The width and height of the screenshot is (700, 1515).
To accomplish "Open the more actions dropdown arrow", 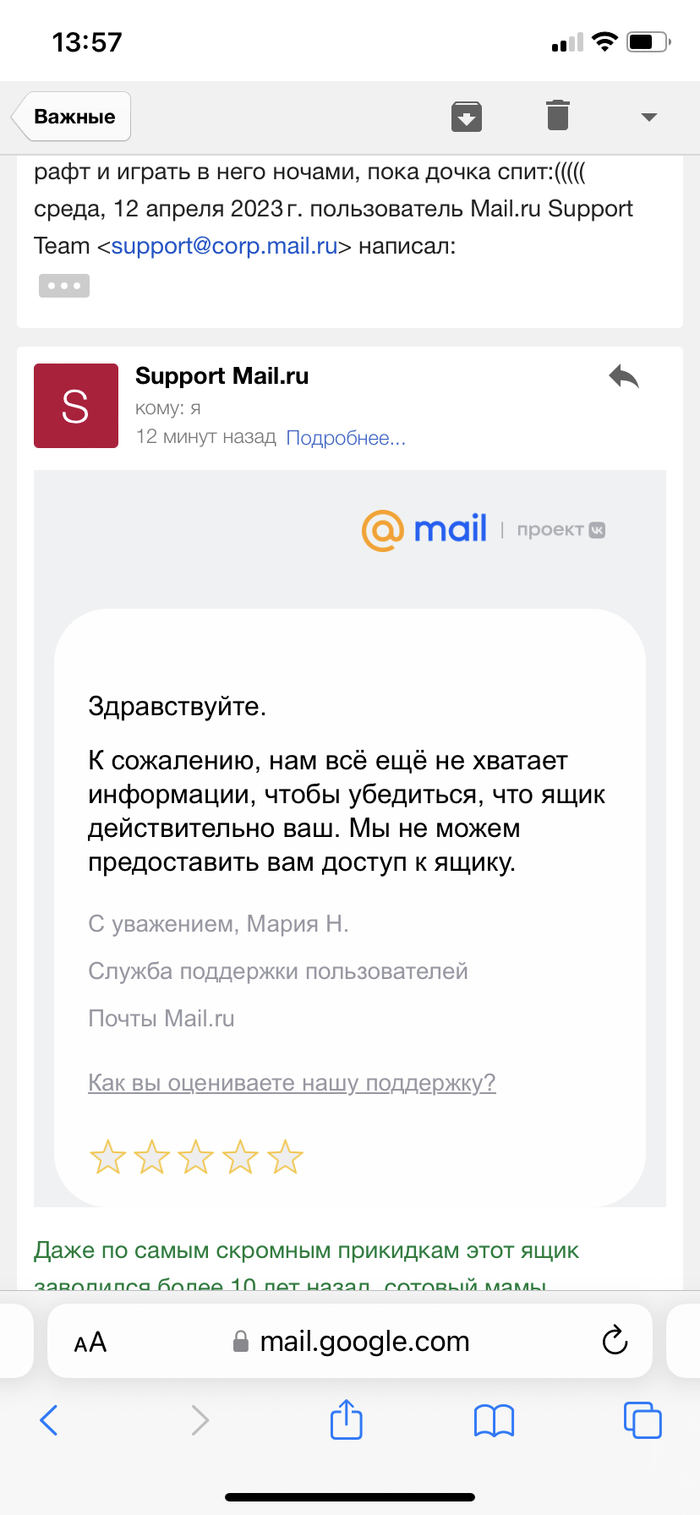I will 648,117.
